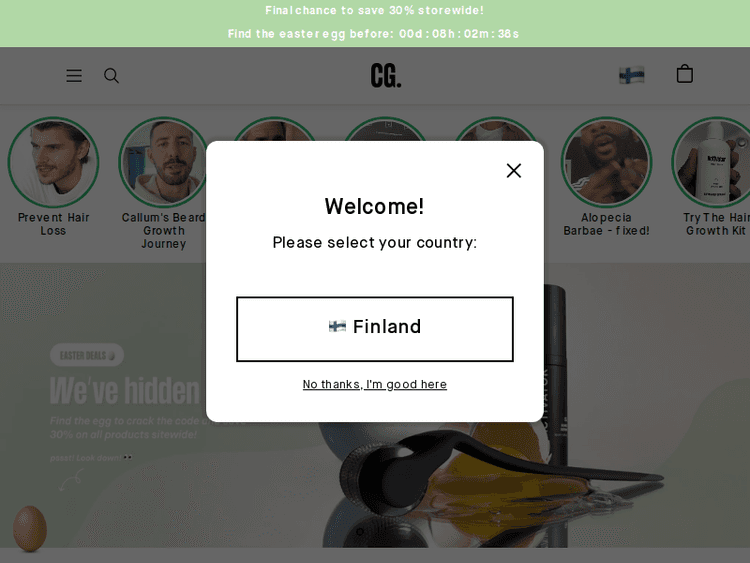This screenshot has width=750, height=563.
Task: Open the Prevent Hair Loss story
Action: (x=53, y=163)
